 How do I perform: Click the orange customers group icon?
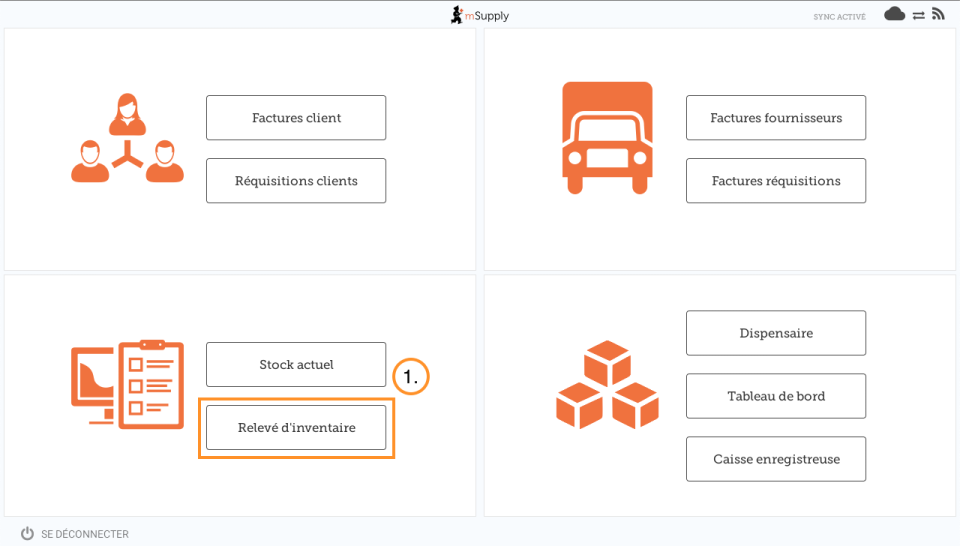pos(127,139)
